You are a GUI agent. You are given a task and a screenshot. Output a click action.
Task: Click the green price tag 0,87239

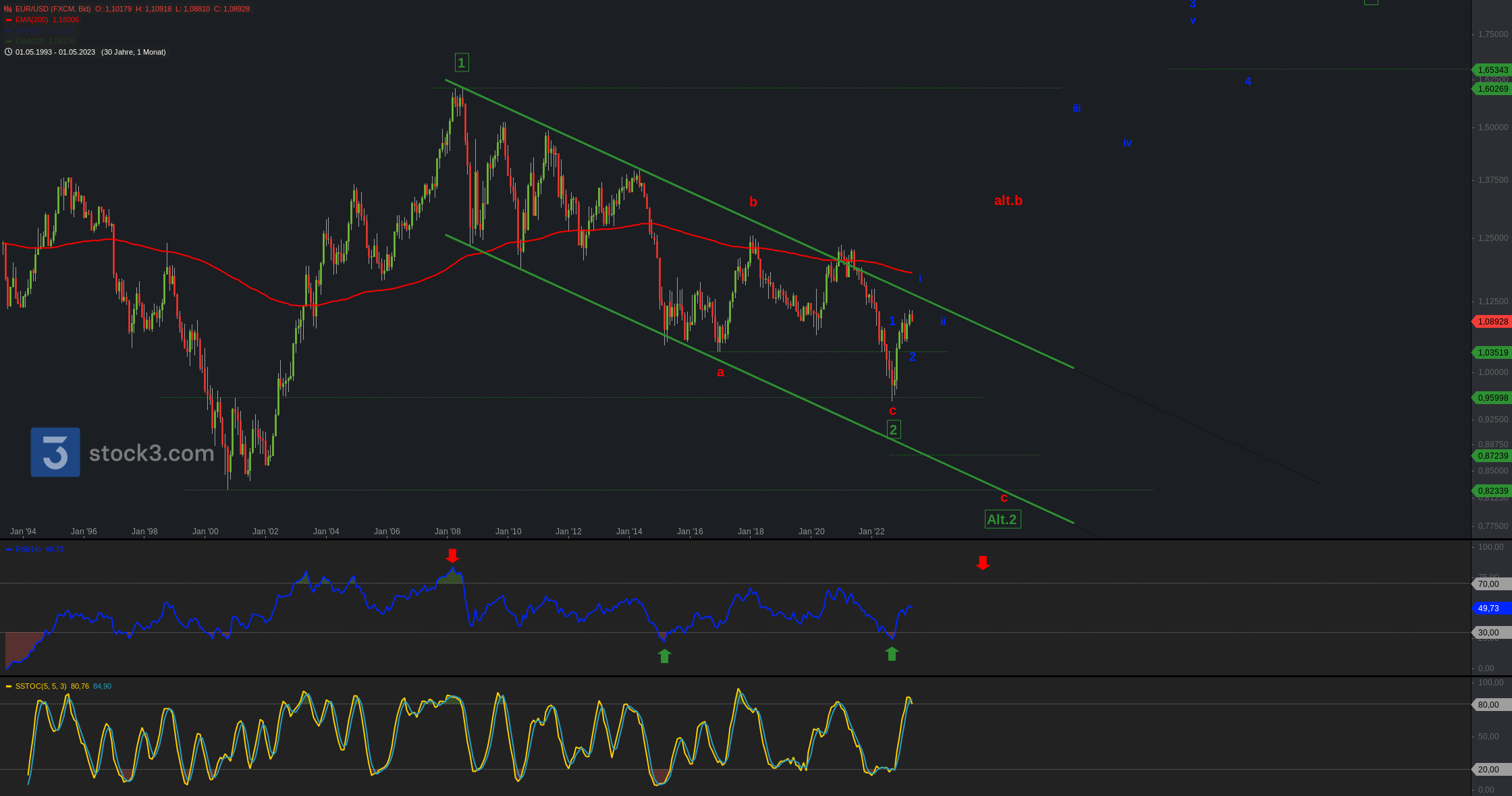pyautogui.click(x=1491, y=456)
